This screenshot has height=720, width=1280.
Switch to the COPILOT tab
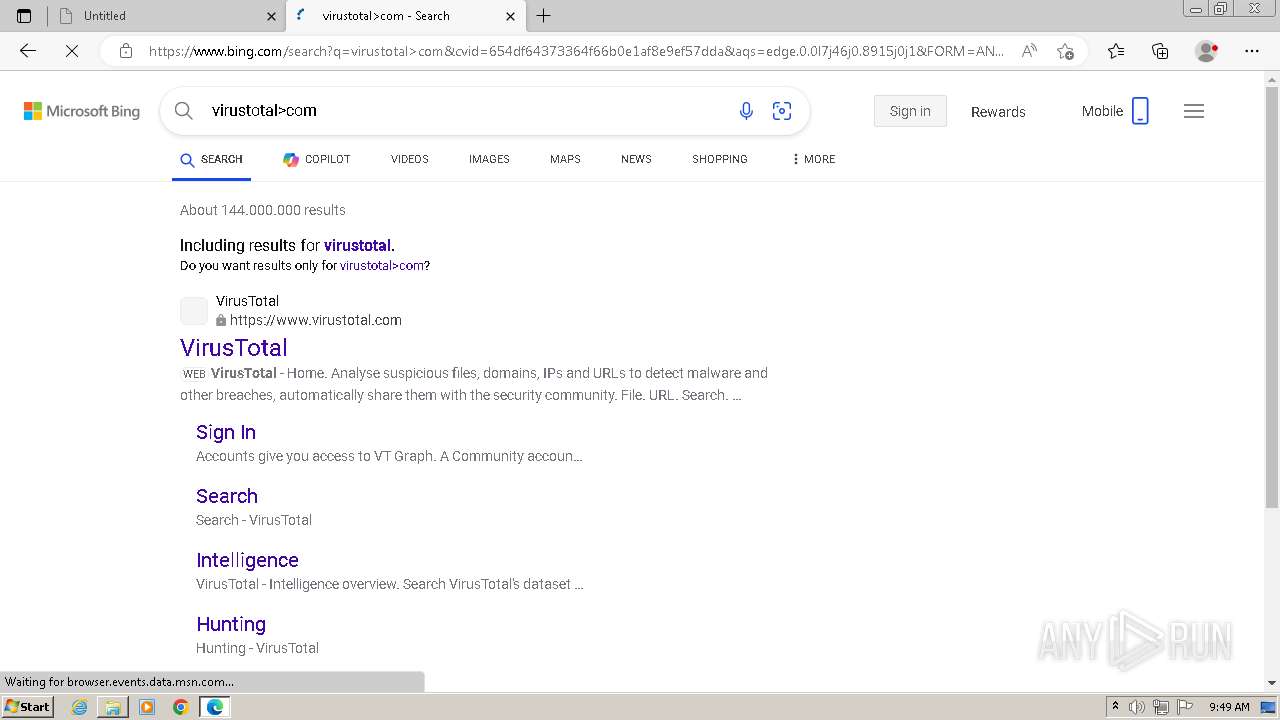tap(316, 159)
